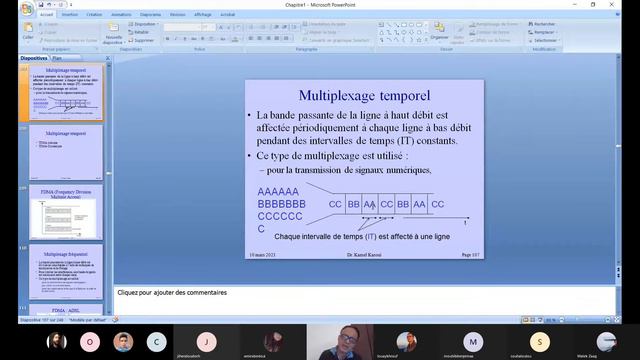The image size is (640, 360).
Task: Open the Création ribbon tab
Action: 94,15
